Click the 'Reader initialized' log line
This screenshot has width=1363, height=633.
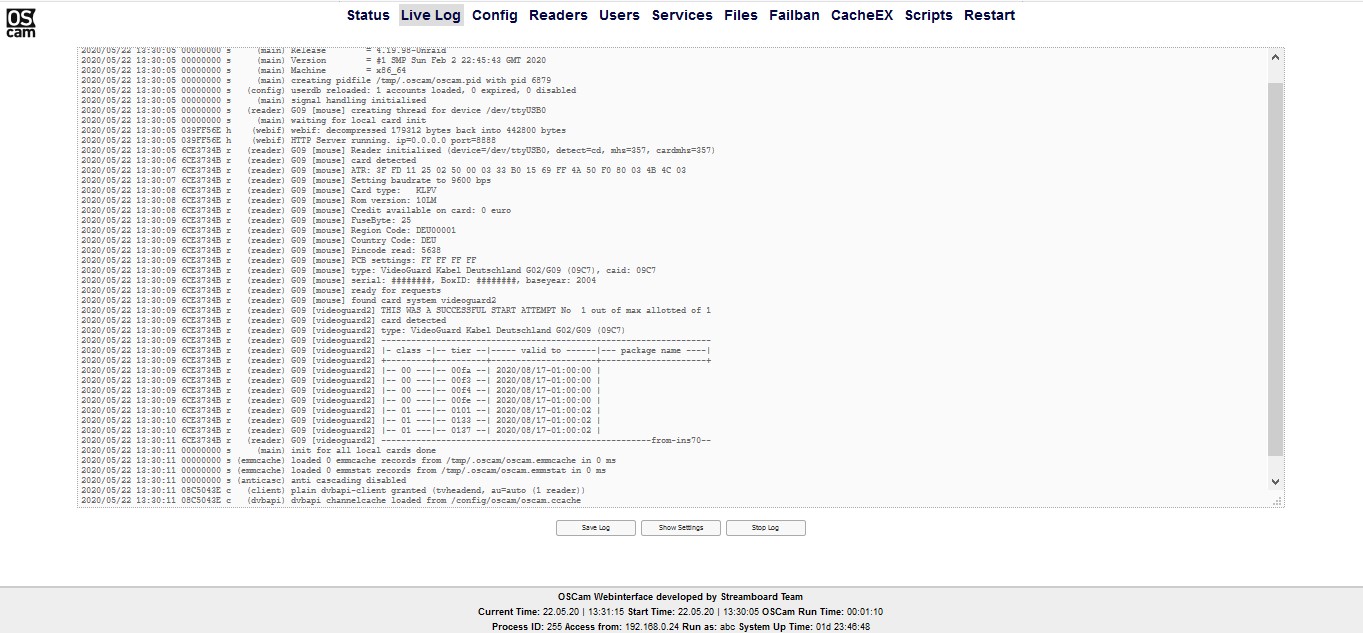[398, 150]
